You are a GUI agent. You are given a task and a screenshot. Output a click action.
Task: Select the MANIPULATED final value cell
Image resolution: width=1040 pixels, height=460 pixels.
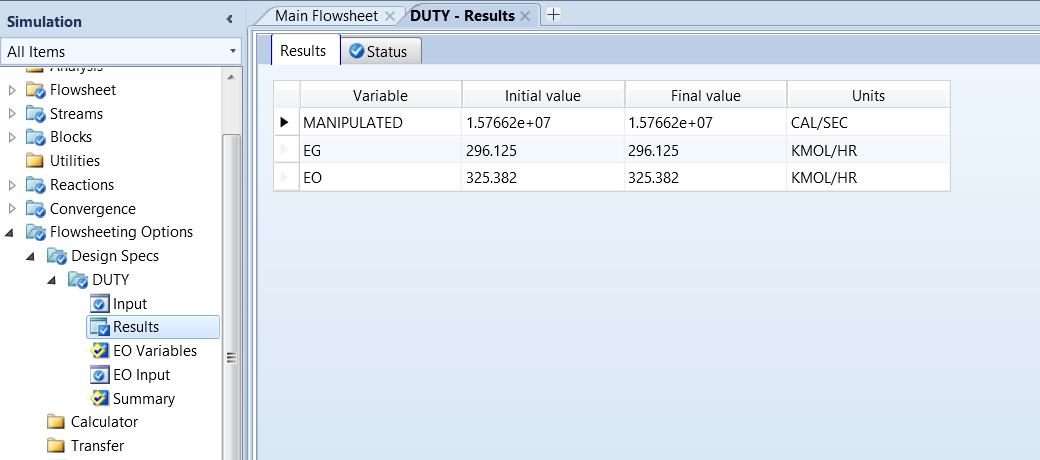coord(705,123)
